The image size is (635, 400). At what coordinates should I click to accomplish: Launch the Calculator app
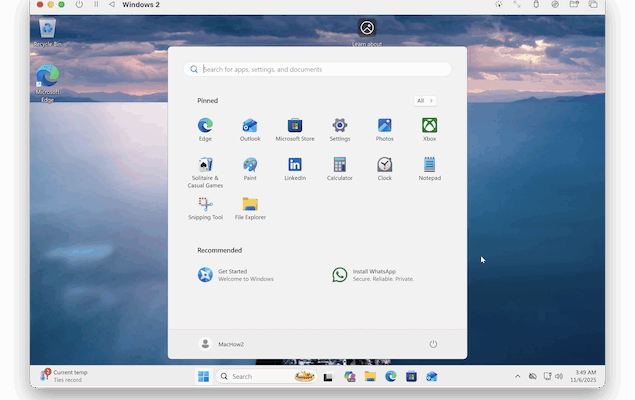pos(340,169)
